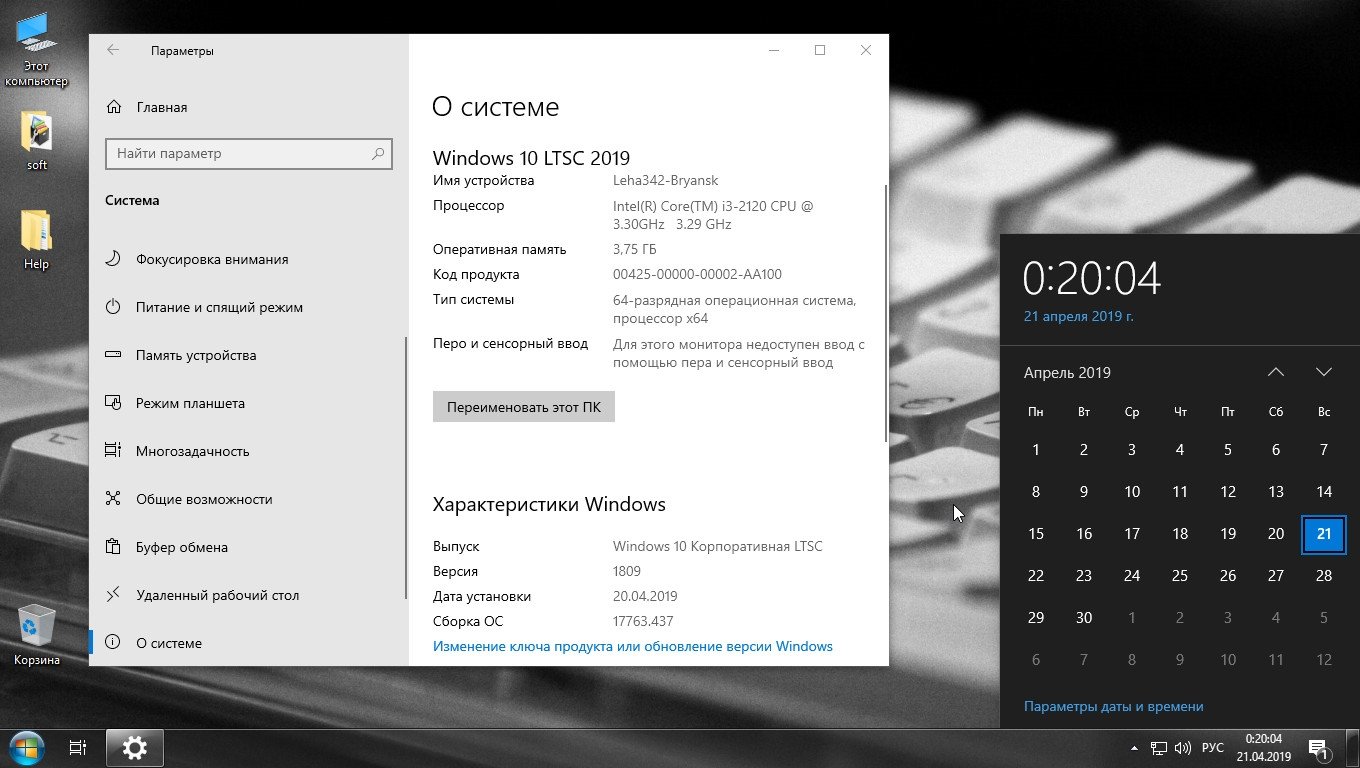The image size is (1360, 768).
Task: Click the 21 апреля 2019 г. date link
Action: tap(1079, 316)
